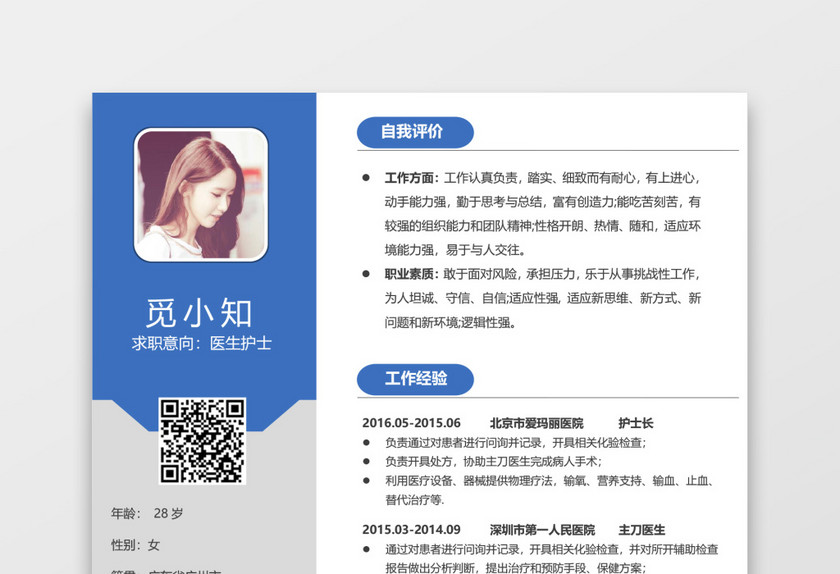This screenshot has width=840, height=574.
Task: Click the profile photo thumbnail
Action: (x=201, y=195)
